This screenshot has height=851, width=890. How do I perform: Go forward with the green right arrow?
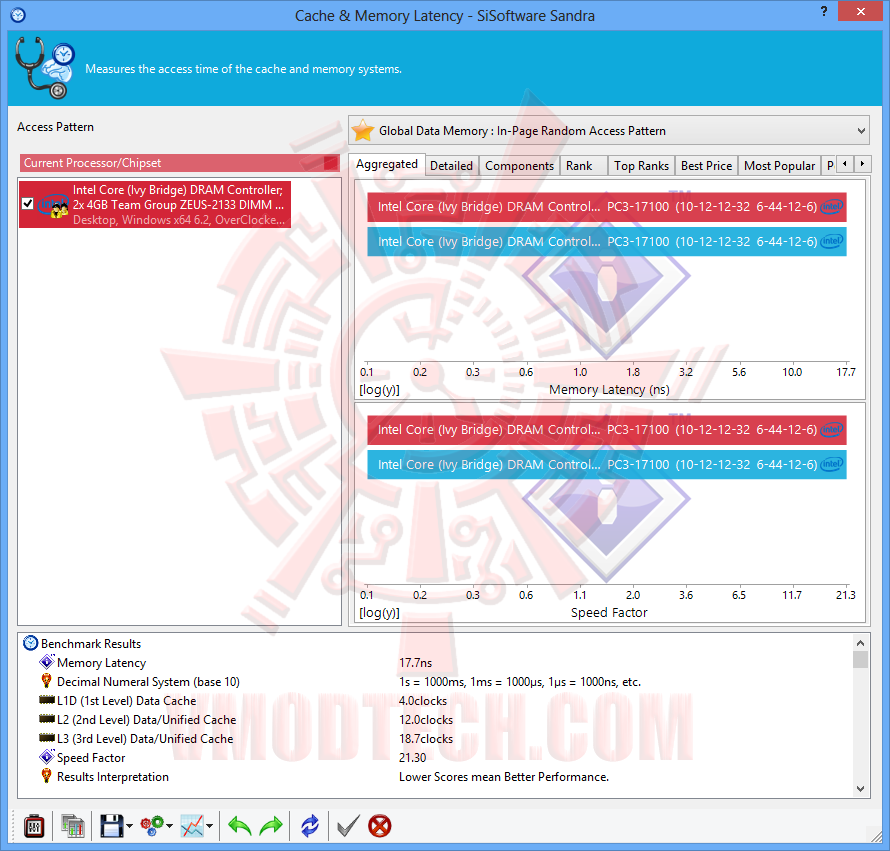pyautogui.click(x=271, y=826)
